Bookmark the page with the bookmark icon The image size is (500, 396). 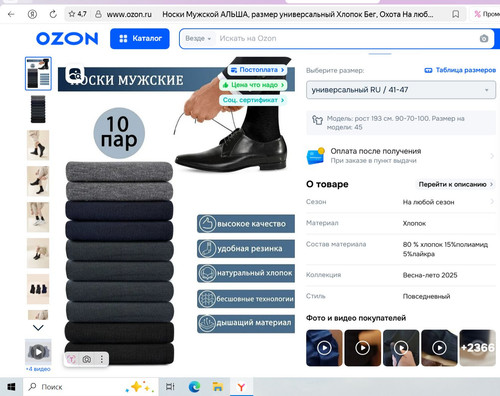click(x=455, y=14)
